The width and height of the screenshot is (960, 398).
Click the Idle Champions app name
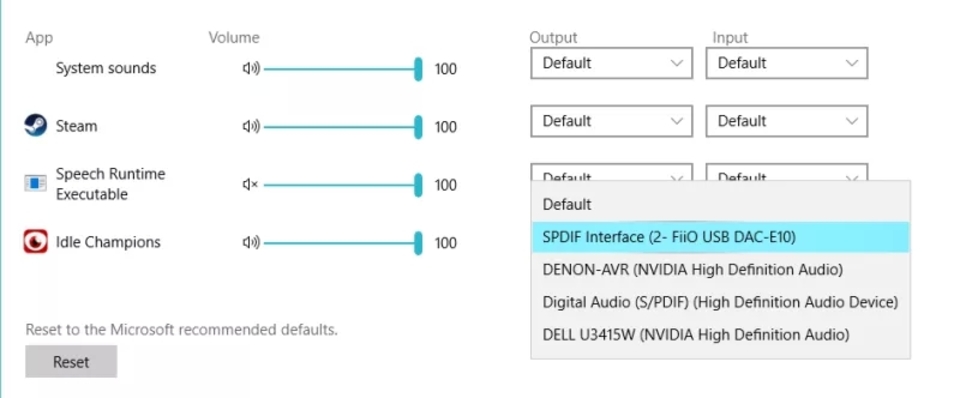pyautogui.click(x=108, y=242)
